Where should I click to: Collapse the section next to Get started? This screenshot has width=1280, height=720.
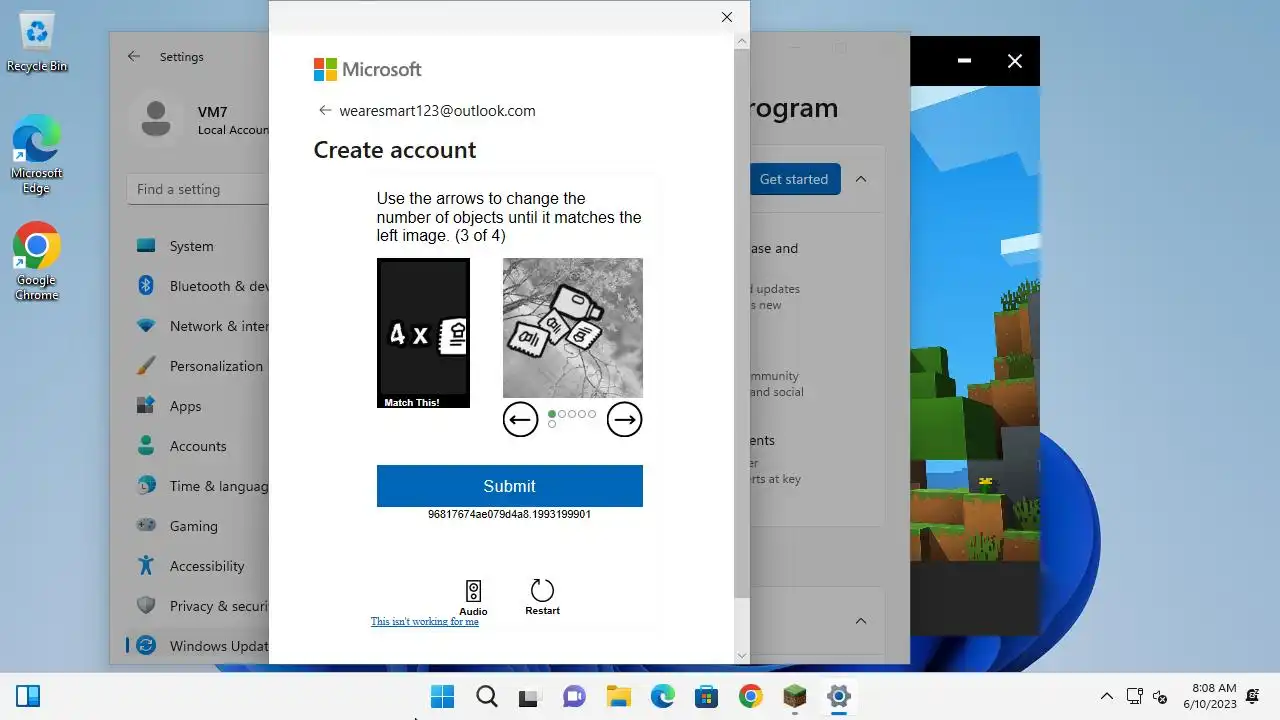861,179
